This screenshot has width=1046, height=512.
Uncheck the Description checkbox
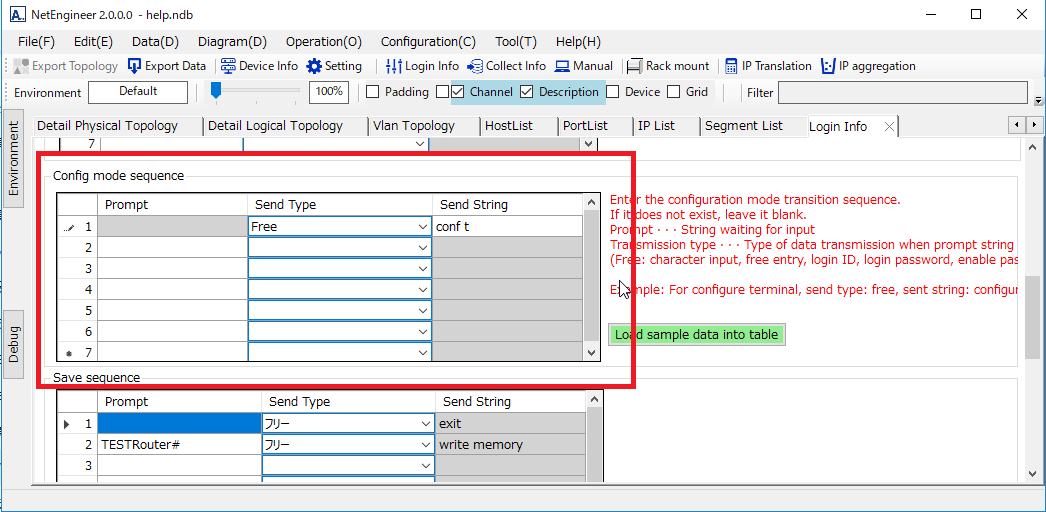click(x=527, y=92)
